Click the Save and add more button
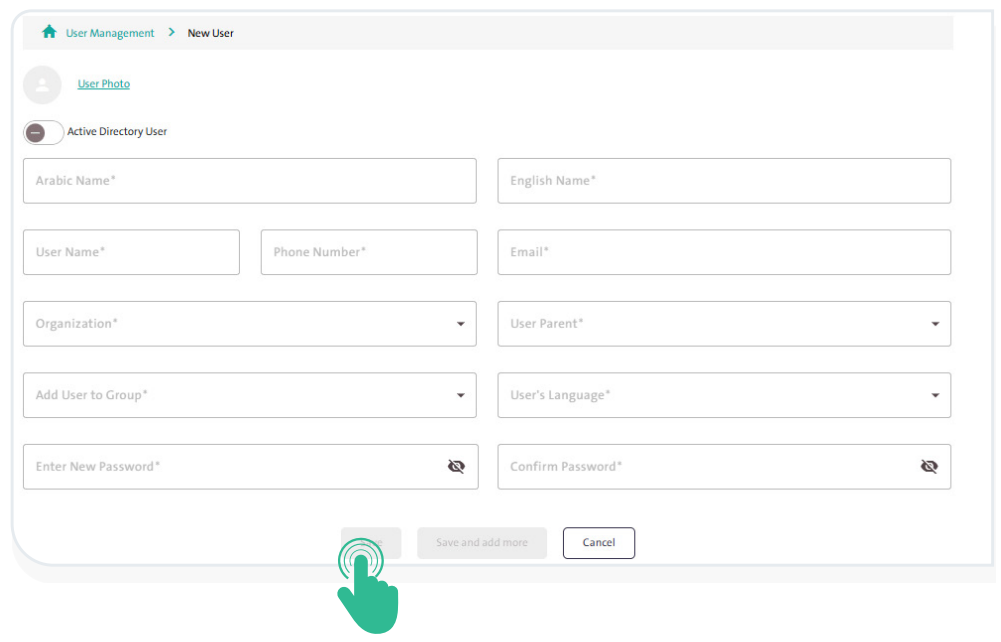The image size is (1001, 642). tap(481, 543)
